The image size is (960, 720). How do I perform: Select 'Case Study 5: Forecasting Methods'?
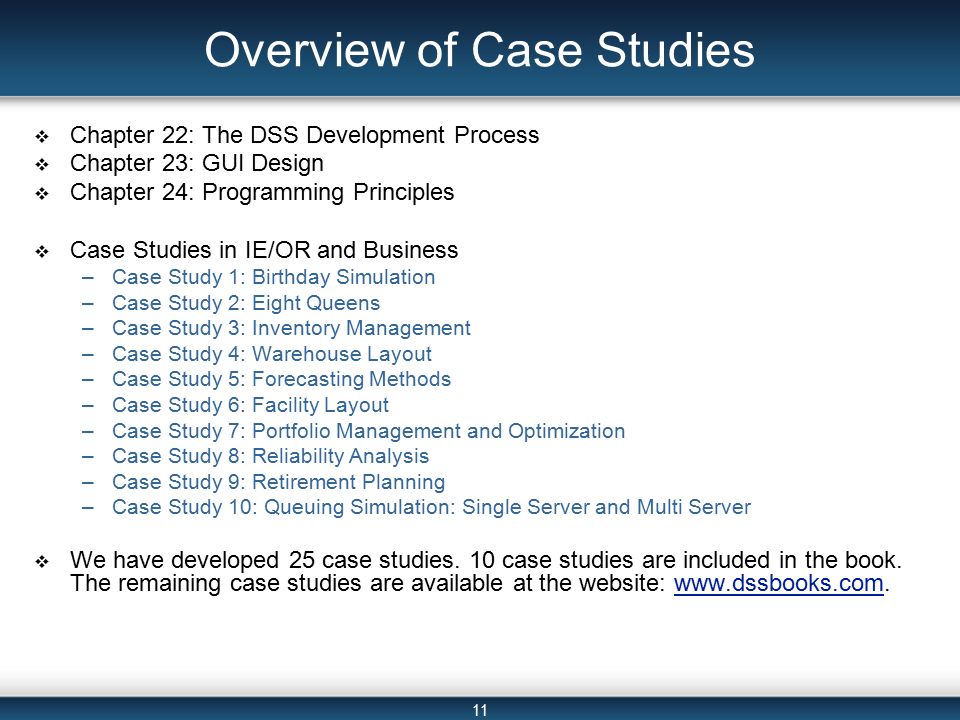point(281,379)
